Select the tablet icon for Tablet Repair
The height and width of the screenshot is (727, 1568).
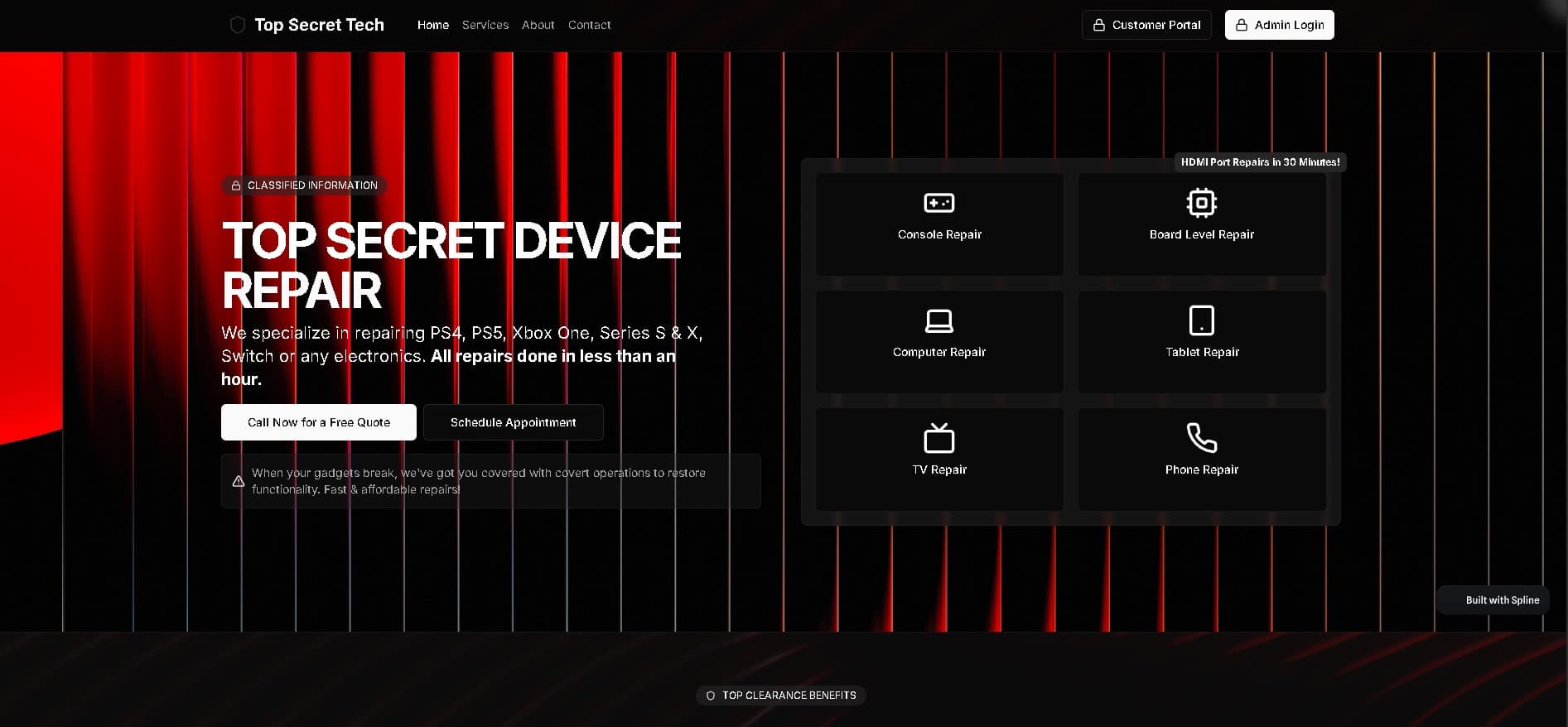click(x=1201, y=320)
